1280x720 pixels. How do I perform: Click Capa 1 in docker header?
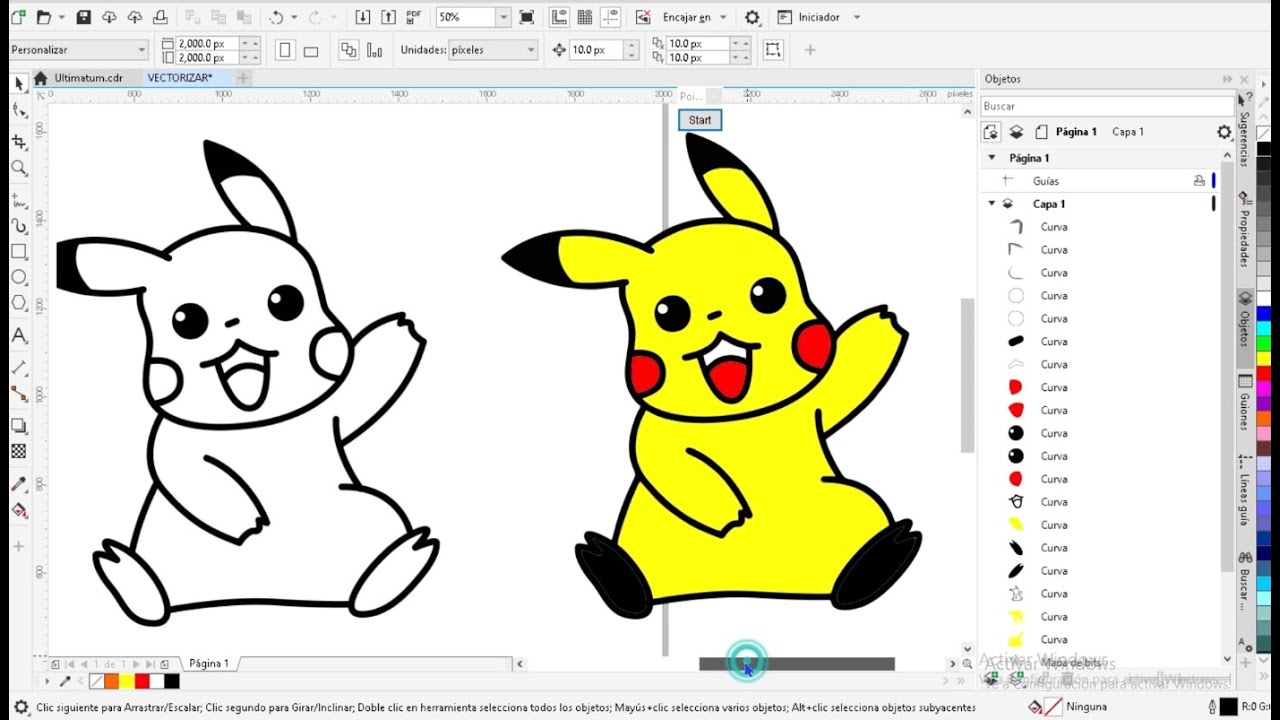(1128, 132)
